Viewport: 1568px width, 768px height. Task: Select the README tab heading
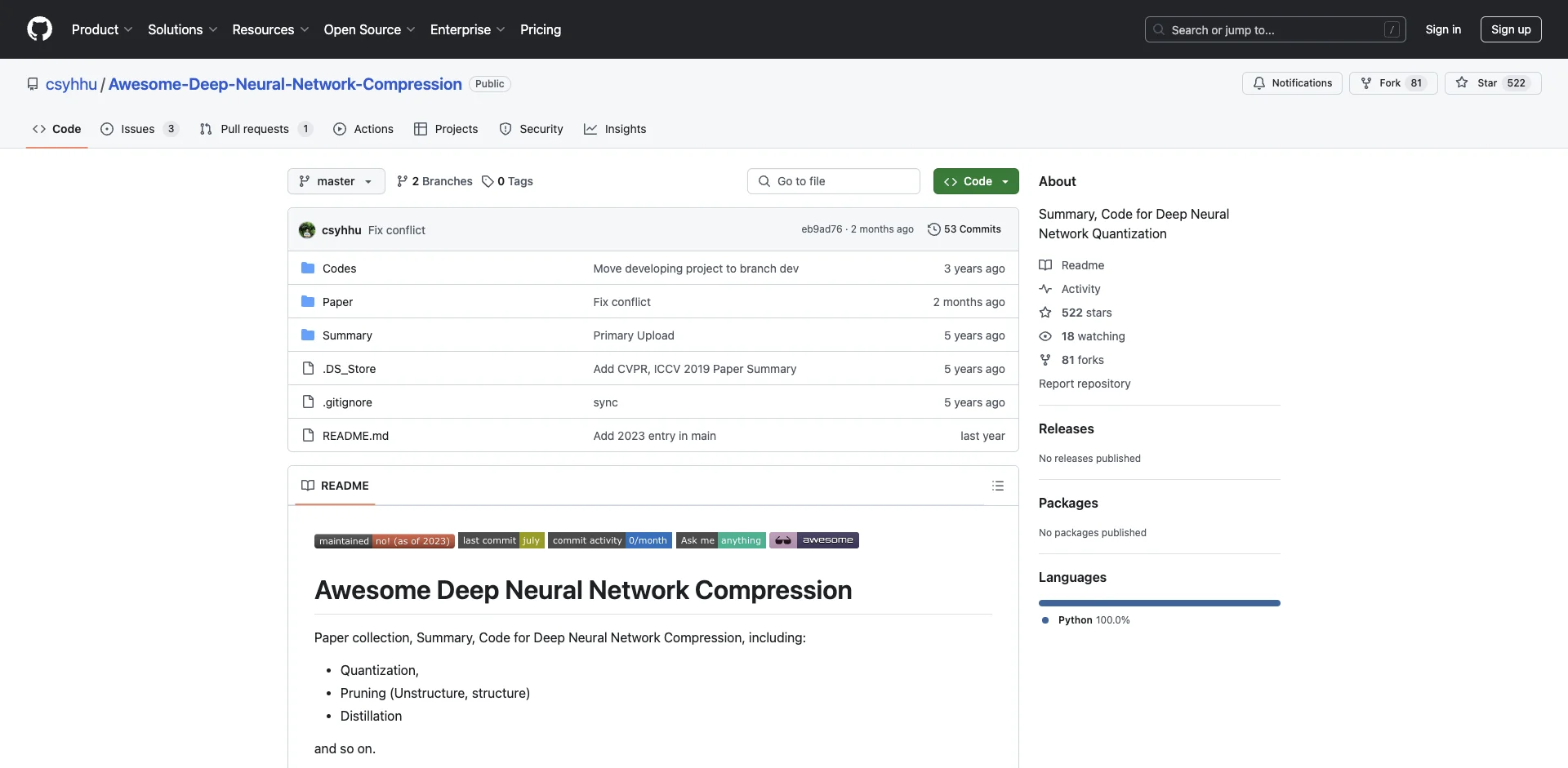(x=335, y=486)
